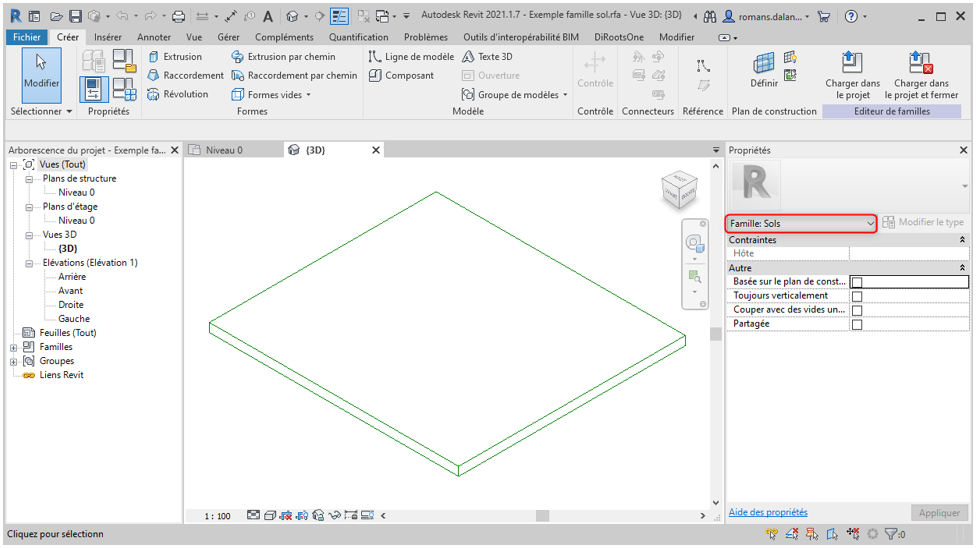This screenshot has width=976, height=548.
Task: Select Extrusion par chemin tool
Action: 285,57
